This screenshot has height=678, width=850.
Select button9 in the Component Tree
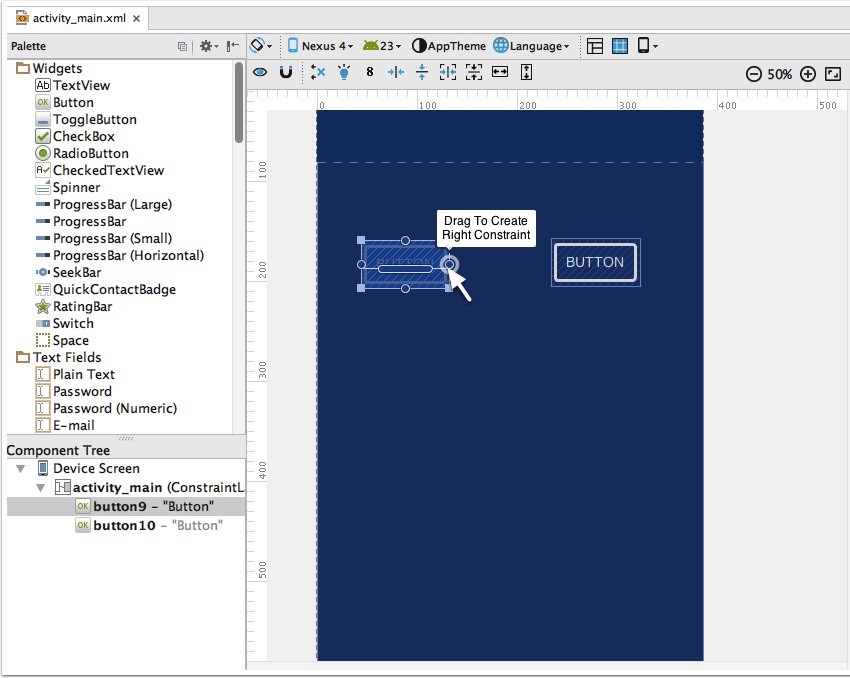[126, 506]
